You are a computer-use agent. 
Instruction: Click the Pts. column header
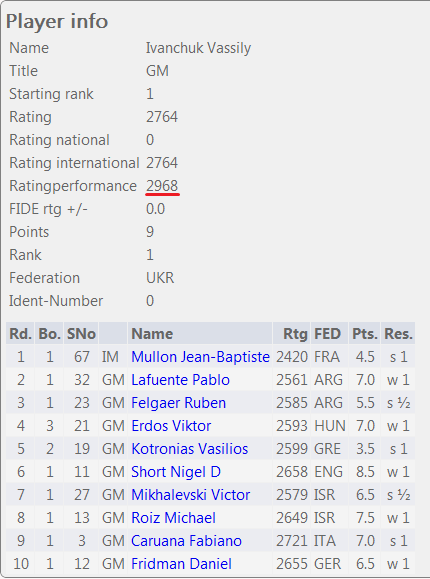365,334
